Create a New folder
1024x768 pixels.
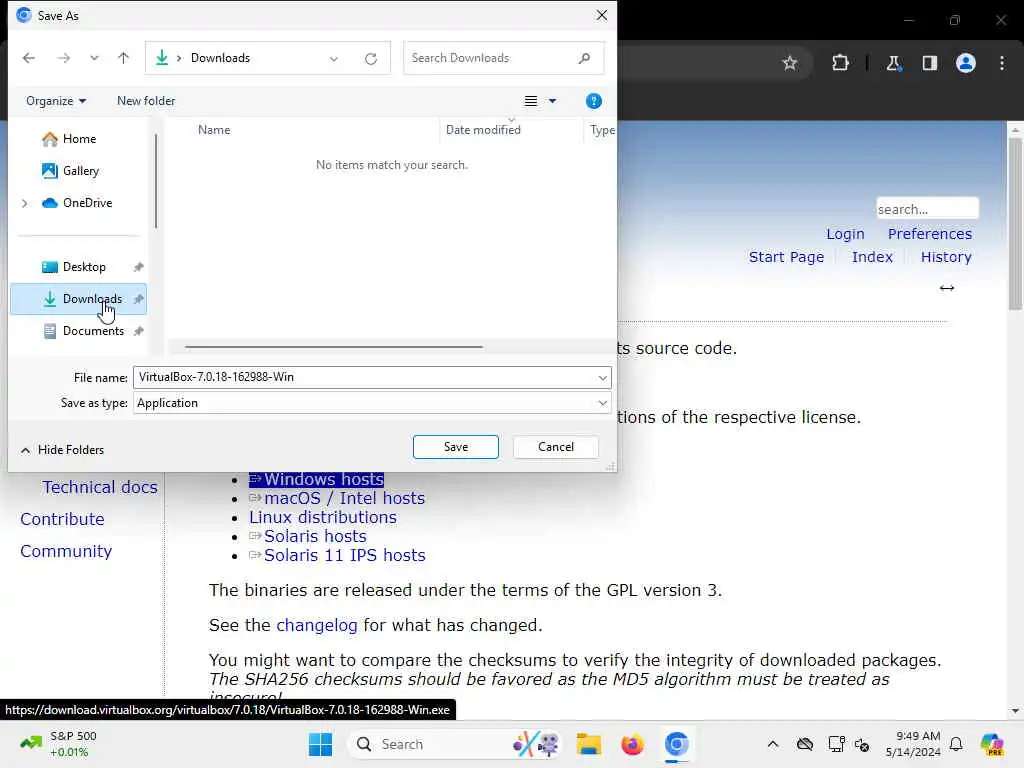146,101
